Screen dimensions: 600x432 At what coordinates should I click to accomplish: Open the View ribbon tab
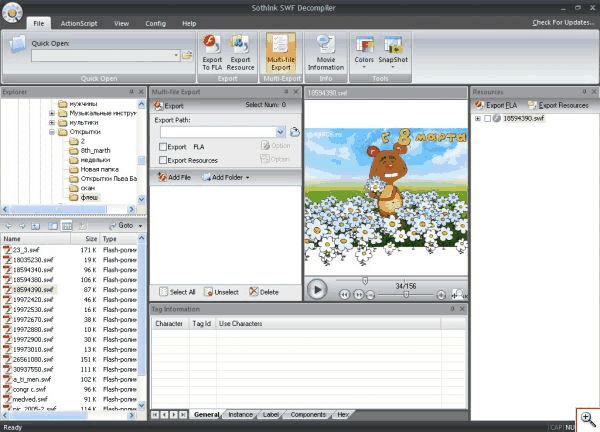coord(121,23)
